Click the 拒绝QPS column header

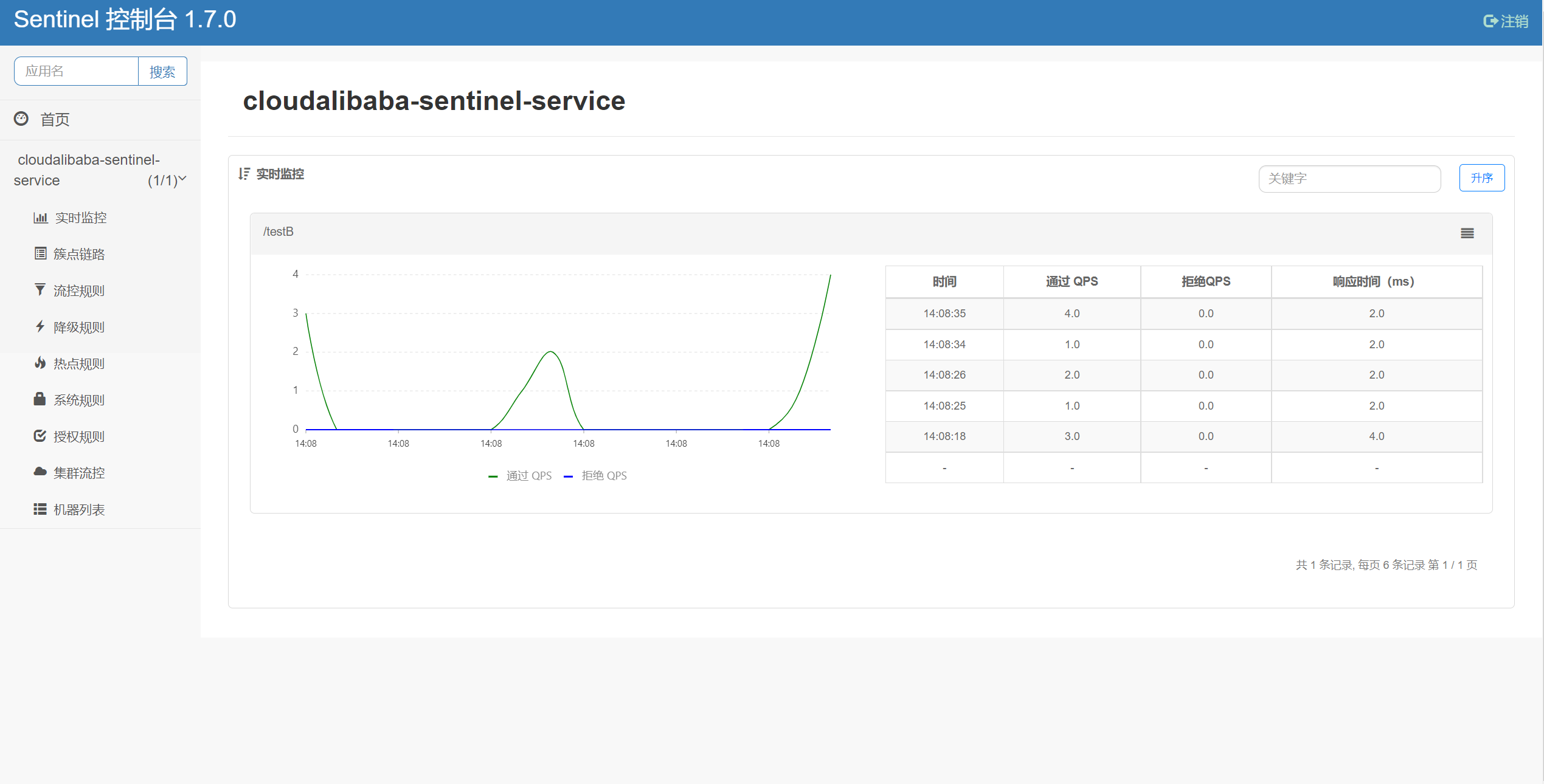[1205, 281]
